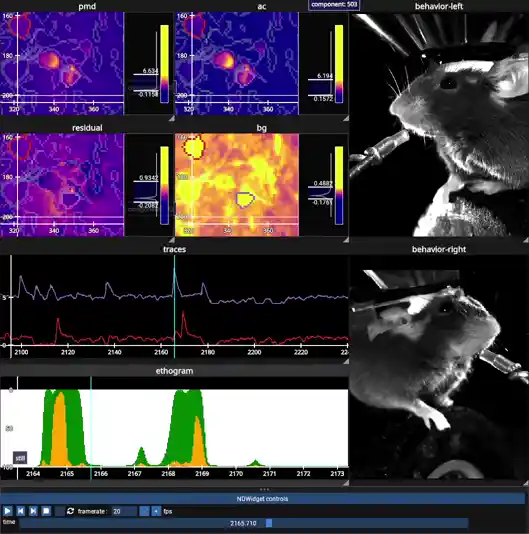Click the bg colorbar gradient
This screenshot has width=529, height=534.
pyautogui.click(x=339, y=185)
